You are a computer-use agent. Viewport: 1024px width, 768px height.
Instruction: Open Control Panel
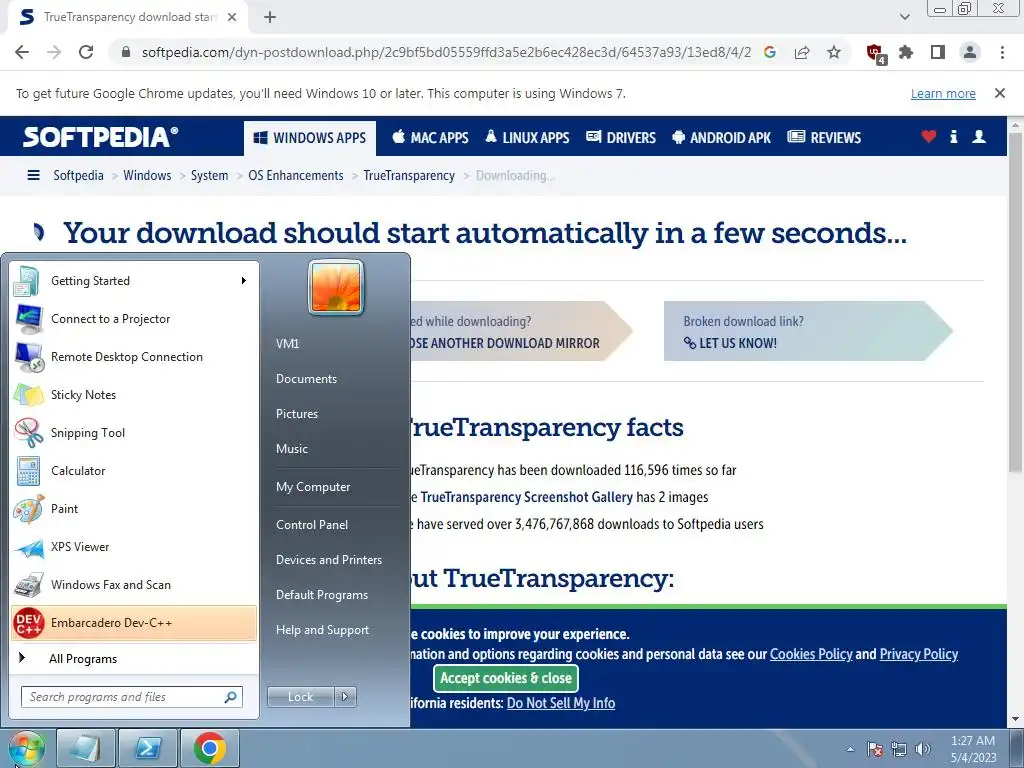point(312,524)
